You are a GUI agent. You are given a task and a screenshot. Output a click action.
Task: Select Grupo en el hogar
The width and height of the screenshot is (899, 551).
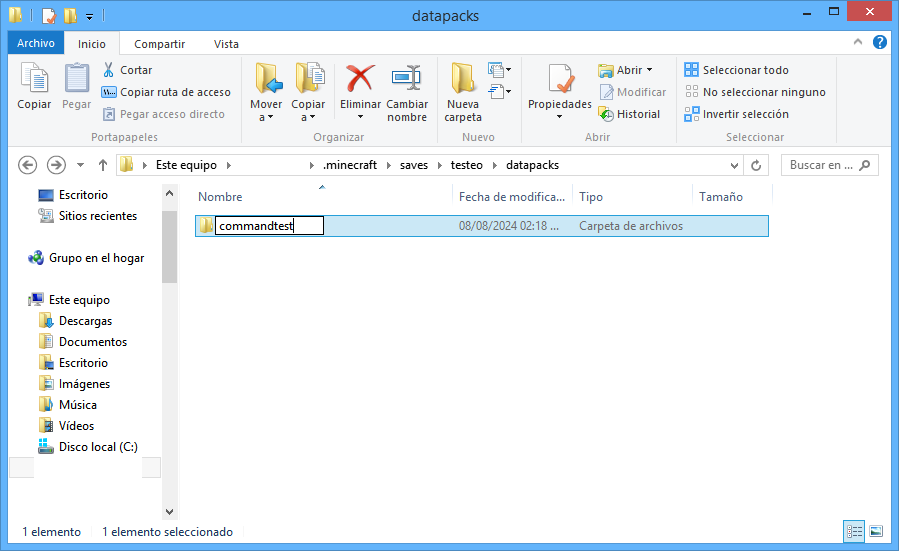tap(86, 258)
